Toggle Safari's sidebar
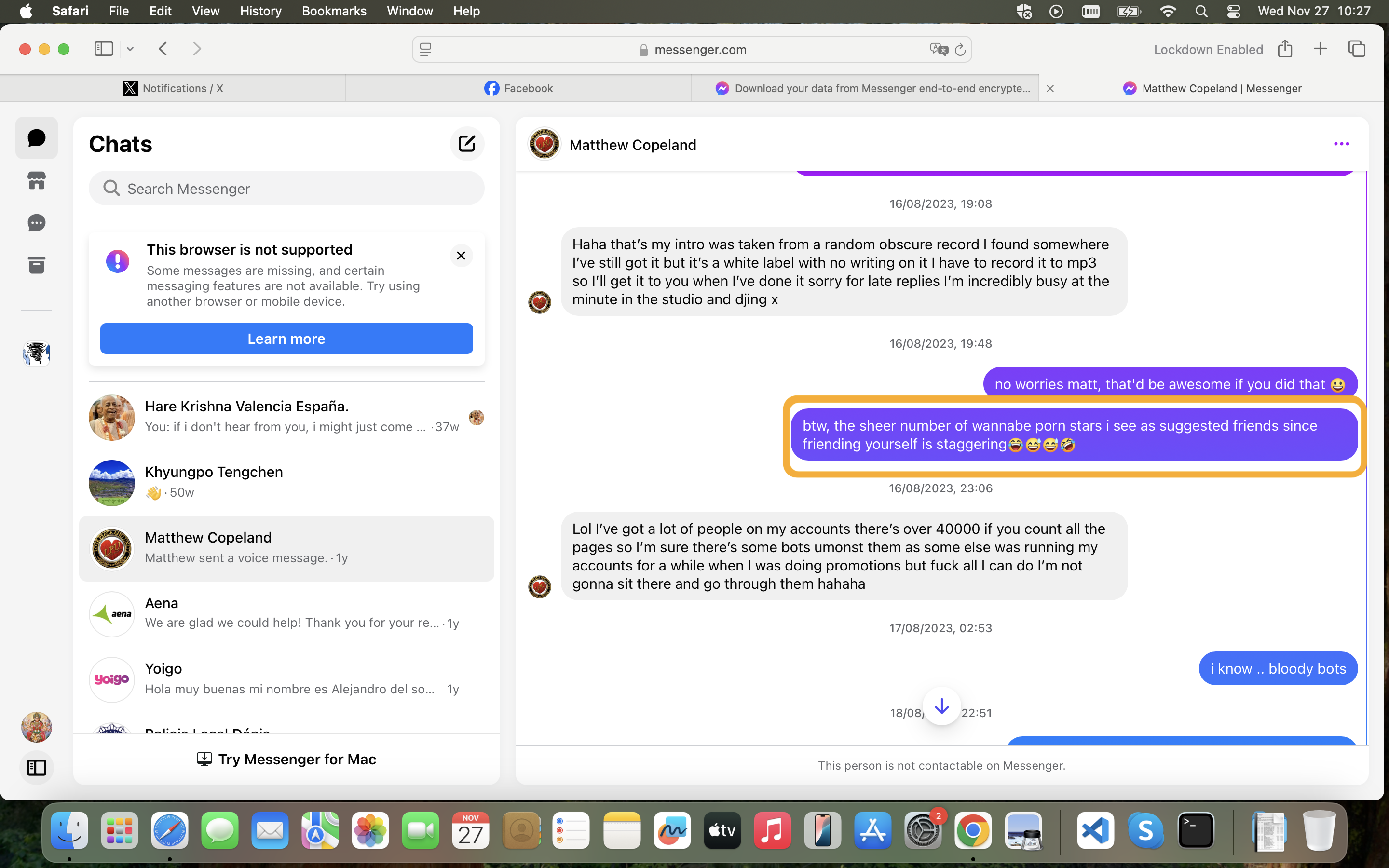 103,49
